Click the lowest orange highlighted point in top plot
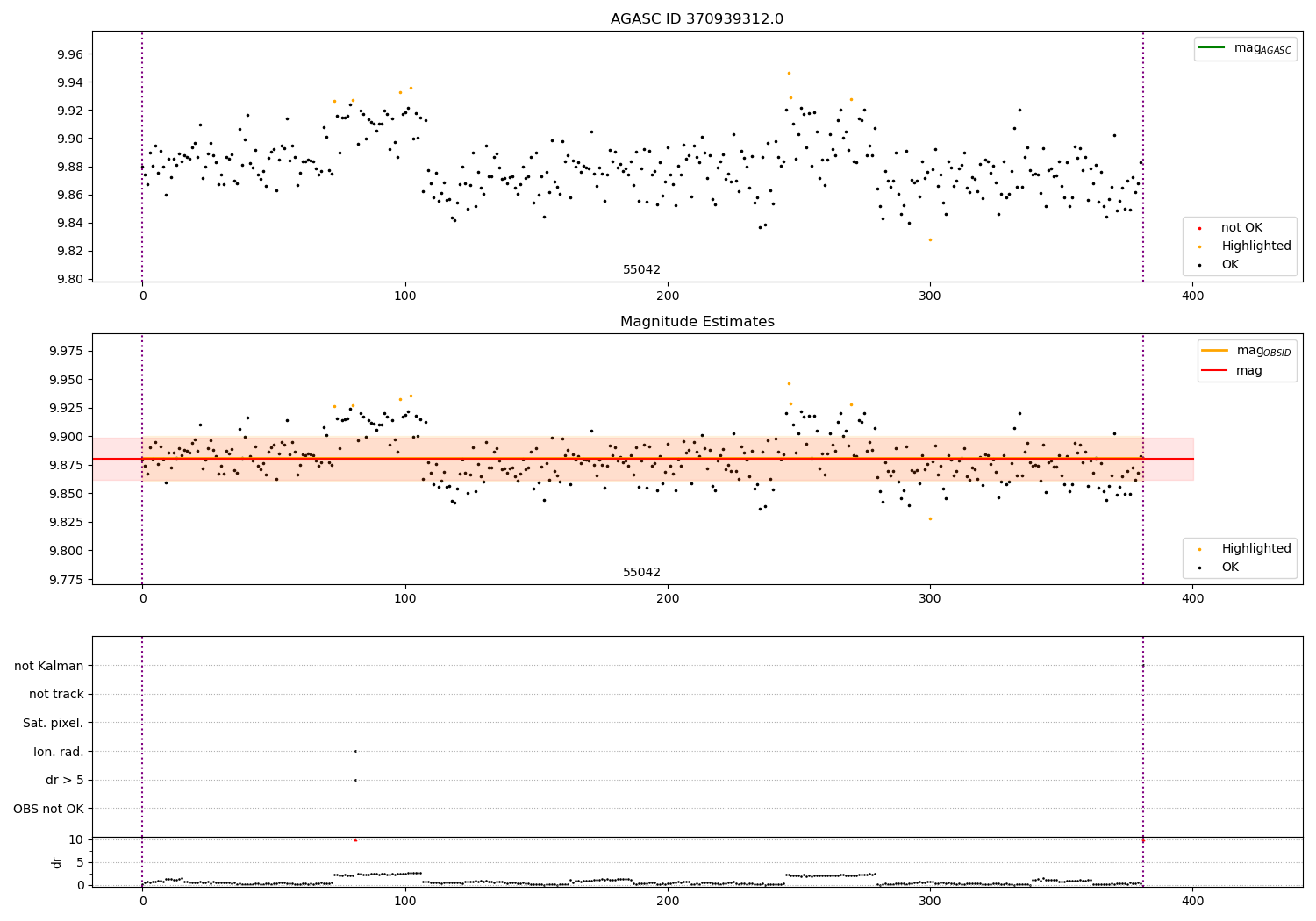 pyautogui.click(x=930, y=239)
